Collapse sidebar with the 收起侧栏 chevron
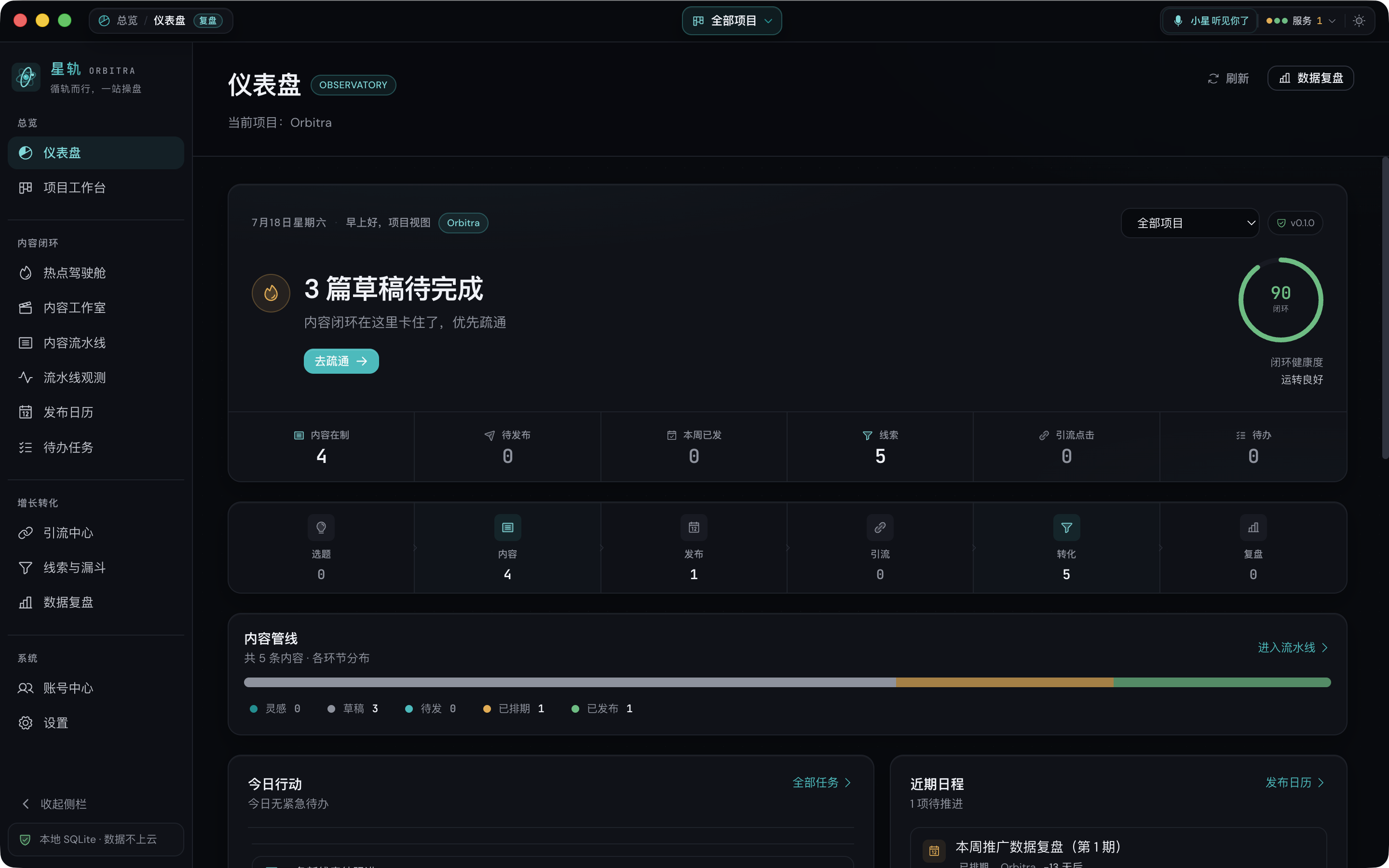 25,804
